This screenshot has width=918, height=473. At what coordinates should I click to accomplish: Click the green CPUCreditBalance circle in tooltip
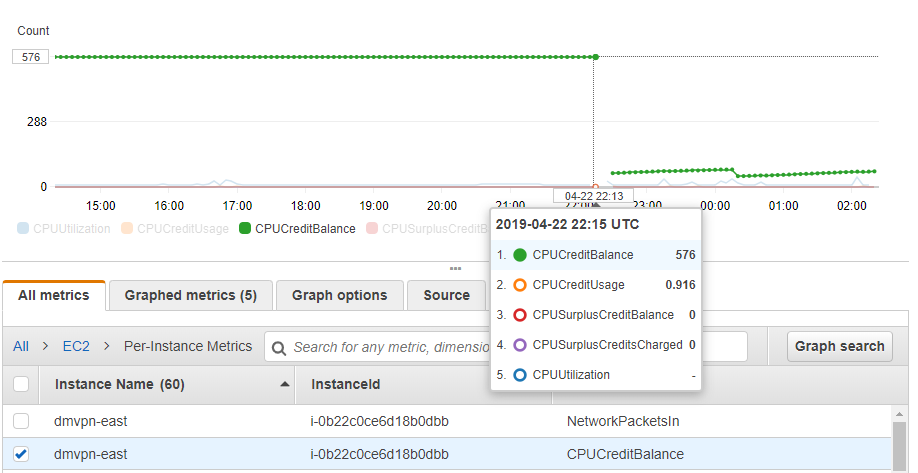pyautogui.click(x=519, y=255)
